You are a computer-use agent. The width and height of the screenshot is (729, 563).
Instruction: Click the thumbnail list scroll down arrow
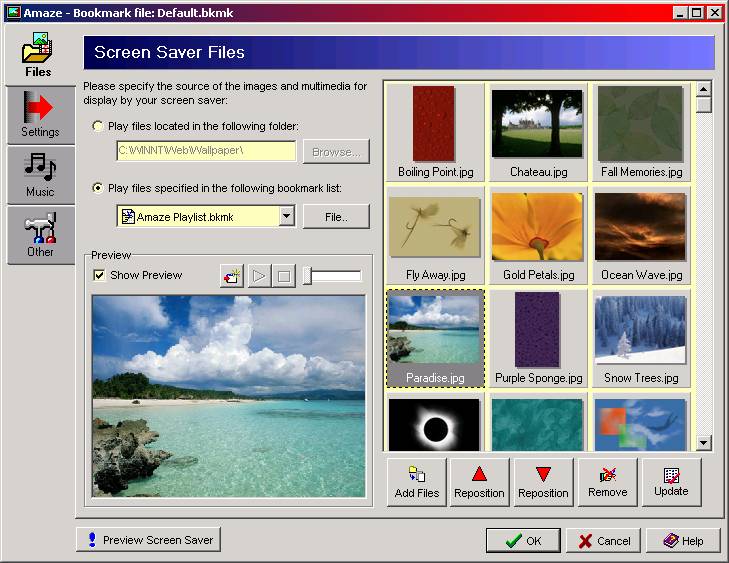click(x=703, y=443)
